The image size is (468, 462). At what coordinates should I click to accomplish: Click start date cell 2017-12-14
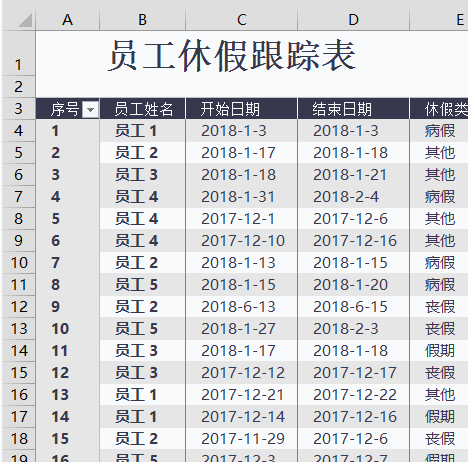[x=242, y=417]
